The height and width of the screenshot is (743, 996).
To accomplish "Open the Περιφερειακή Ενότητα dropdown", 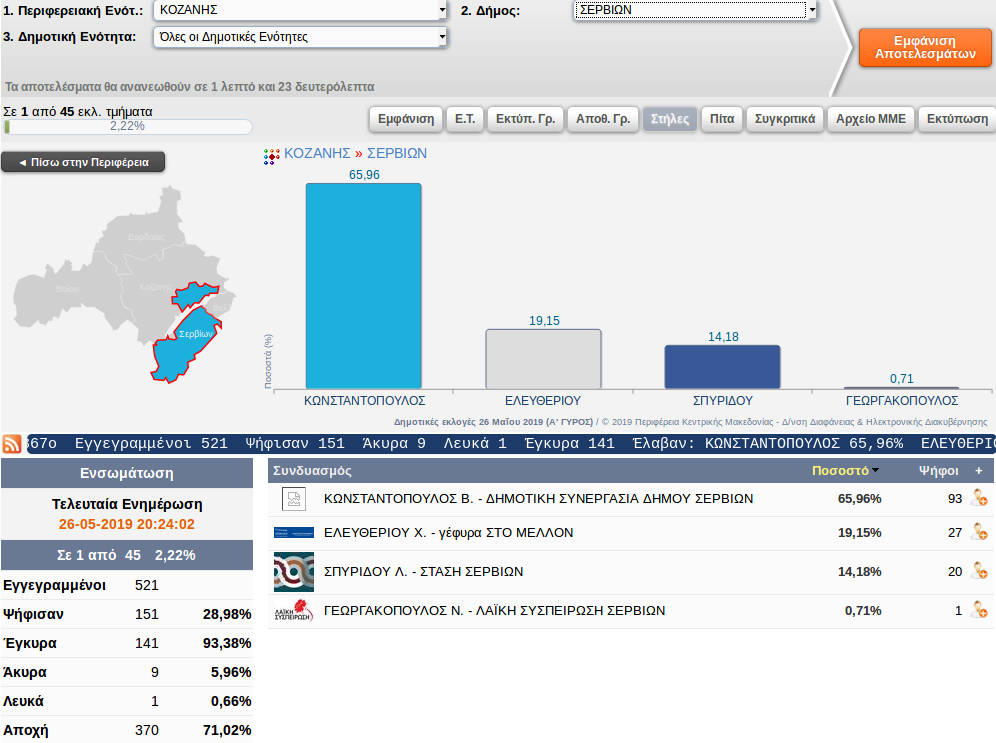I will click(300, 11).
